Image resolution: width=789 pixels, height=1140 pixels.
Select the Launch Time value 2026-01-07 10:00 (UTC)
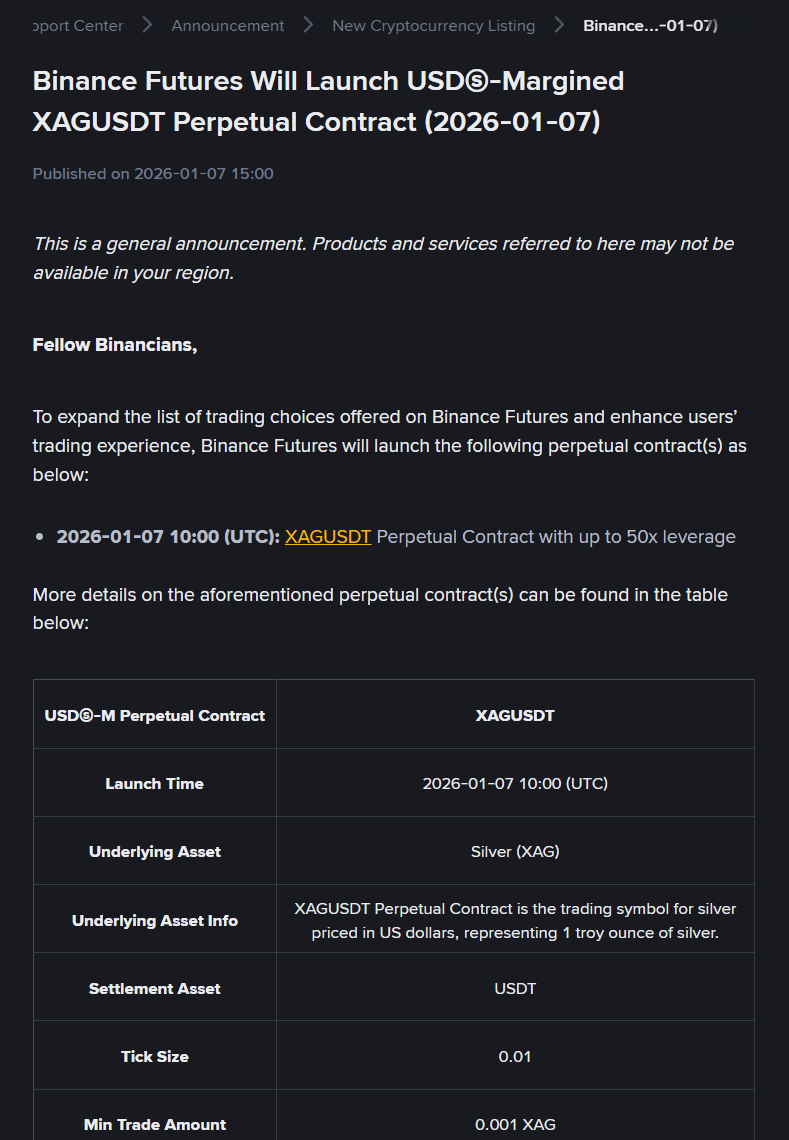click(x=515, y=784)
